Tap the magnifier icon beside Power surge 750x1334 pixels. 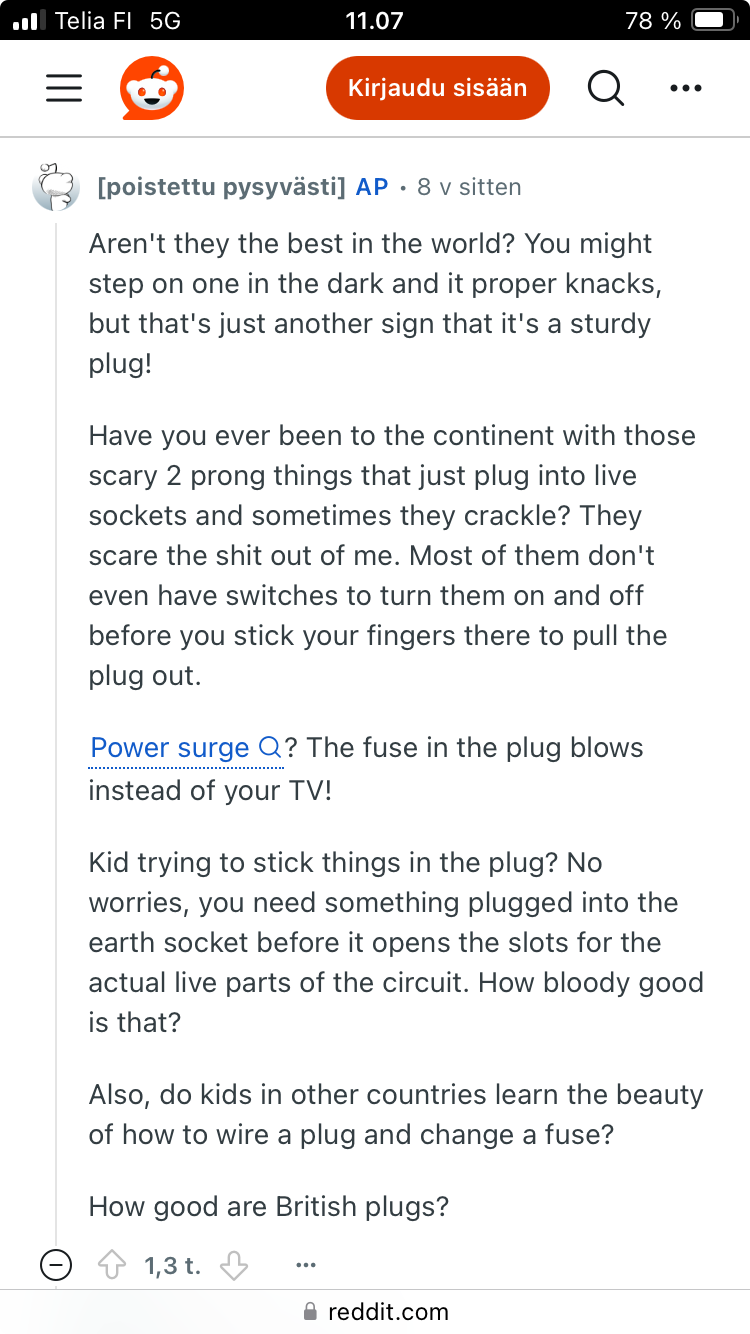[270, 748]
